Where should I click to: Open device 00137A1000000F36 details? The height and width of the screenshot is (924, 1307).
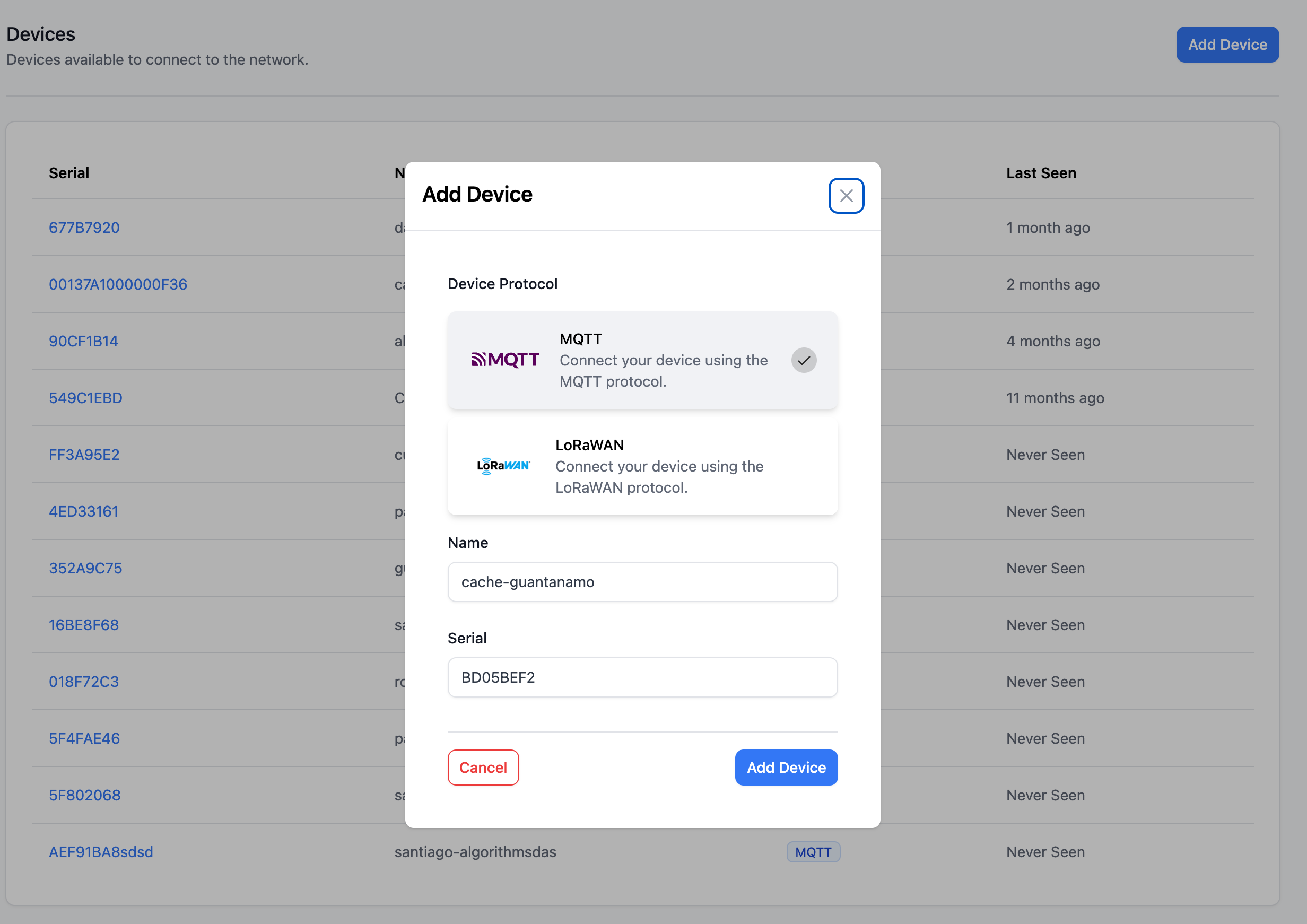point(117,284)
